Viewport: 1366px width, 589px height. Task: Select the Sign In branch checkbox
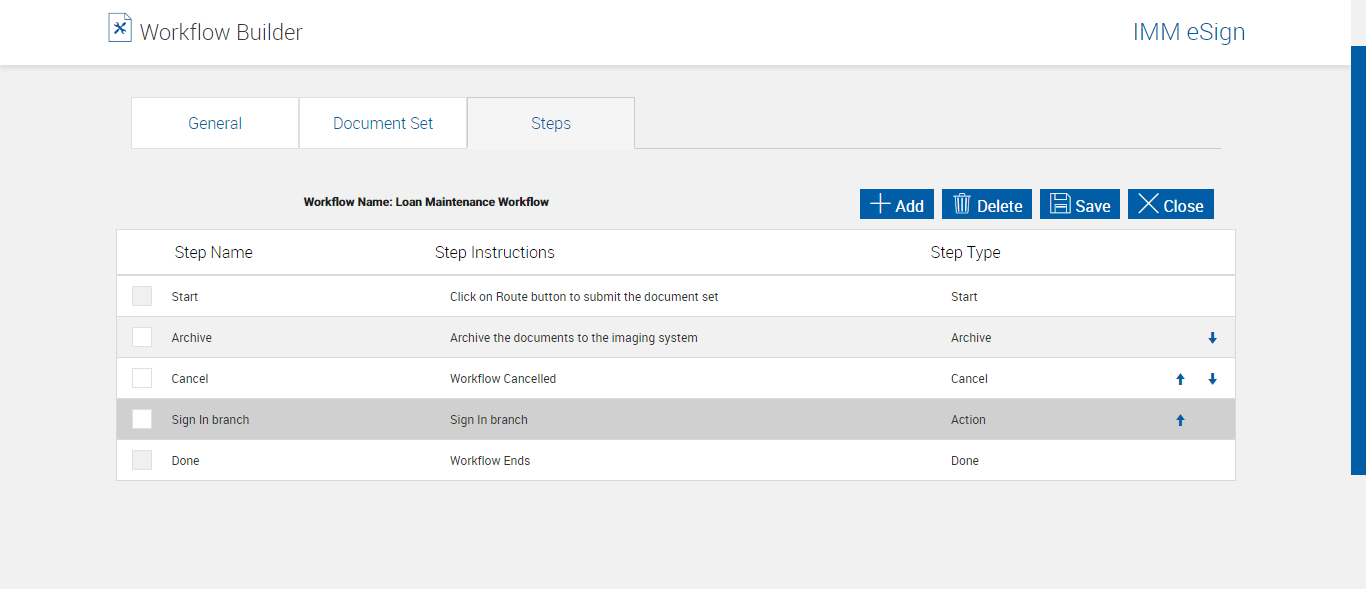click(142, 419)
